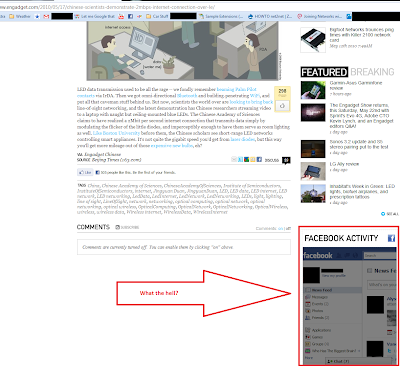Share article via the yellow share icon
Viewport: 400px width, 366px height.
[253, 160]
